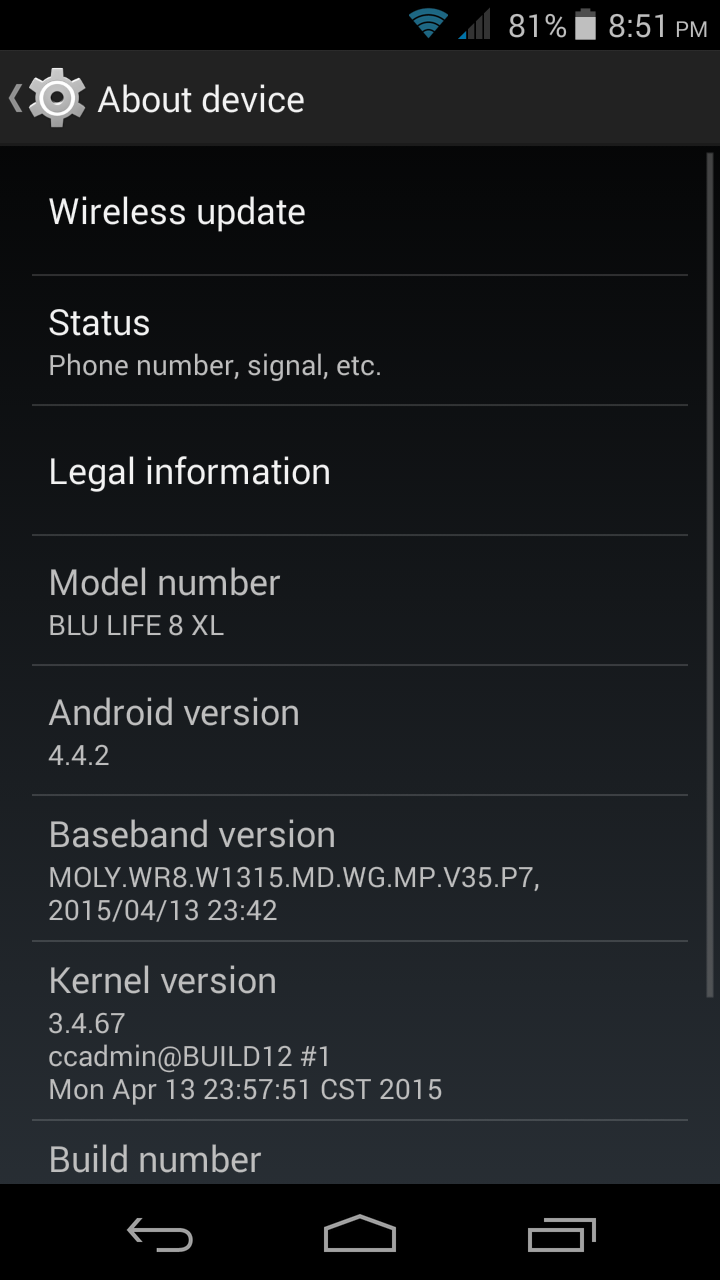The width and height of the screenshot is (720, 1280).
Task: Tap the Settings gear icon in the header
Action: 57,98
